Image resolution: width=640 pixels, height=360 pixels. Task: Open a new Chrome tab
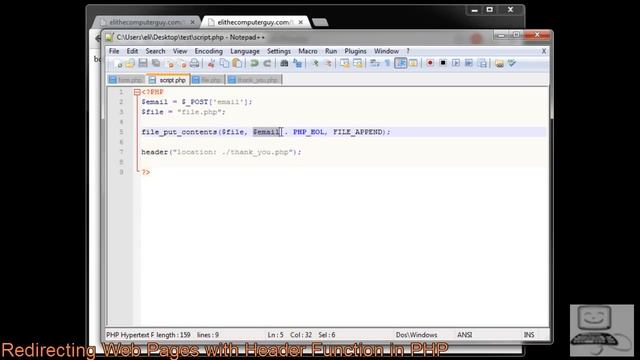pyautogui.click(x=320, y=22)
